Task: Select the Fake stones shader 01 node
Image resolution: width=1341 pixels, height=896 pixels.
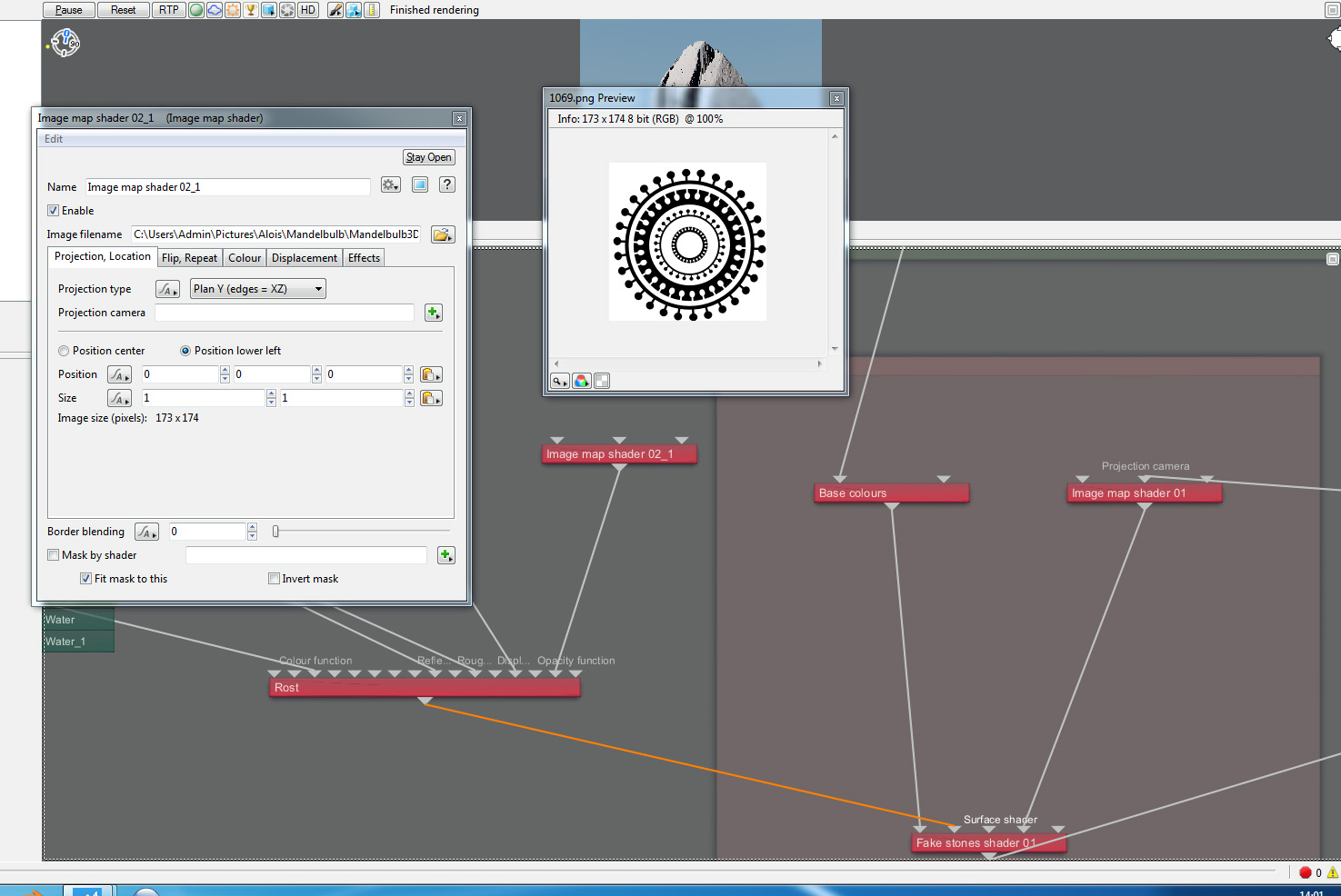Action: point(988,843)
